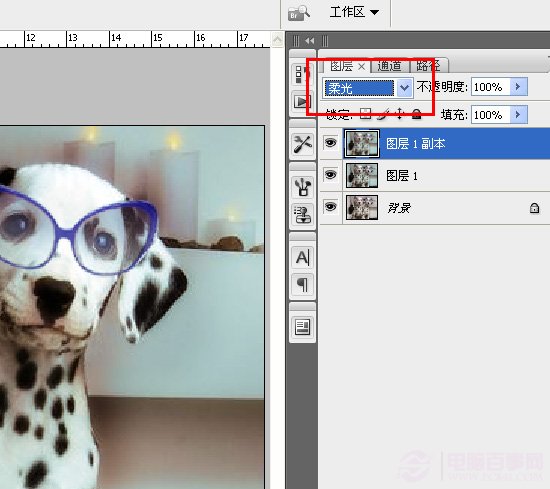The height and width of the screenshot is (489, 550).
Task: Hide the 图层 1 layer
Action: tap(330, 174)
